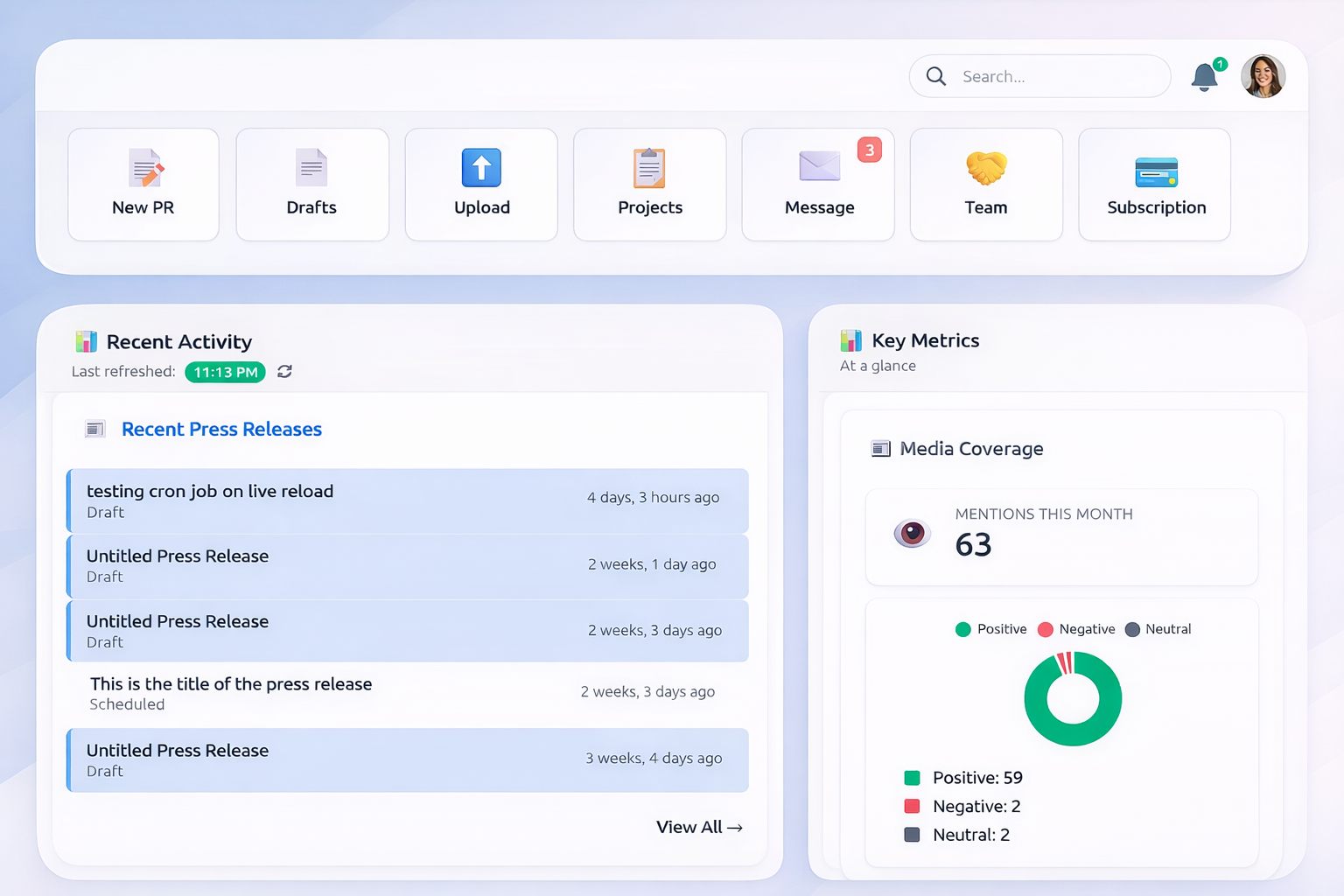Open 'This is the title of the press release'
The height and width of the screenshot is (896, 1344).
[x=408, y=694]
